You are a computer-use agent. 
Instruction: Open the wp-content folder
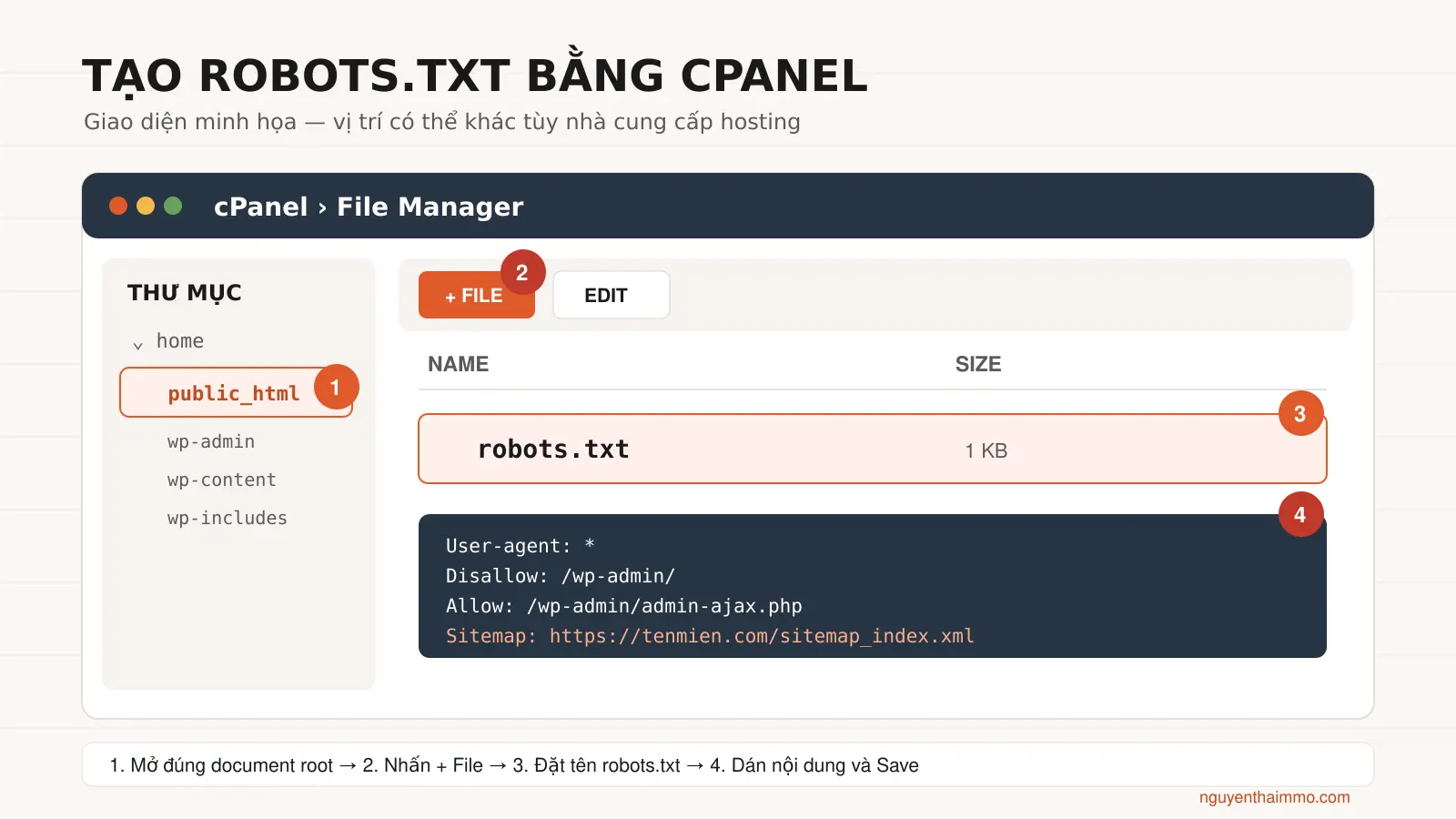(x=221, y=480)
